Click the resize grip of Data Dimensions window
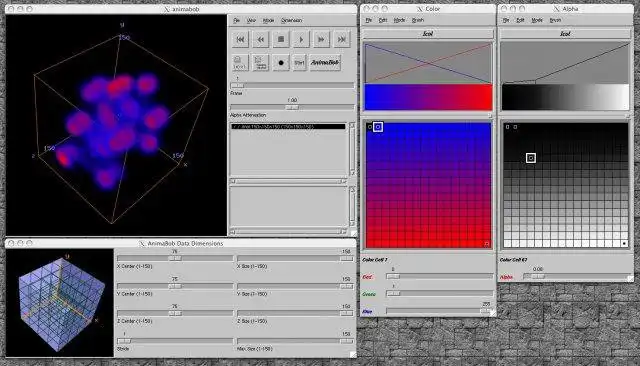 tap(353, 355)
